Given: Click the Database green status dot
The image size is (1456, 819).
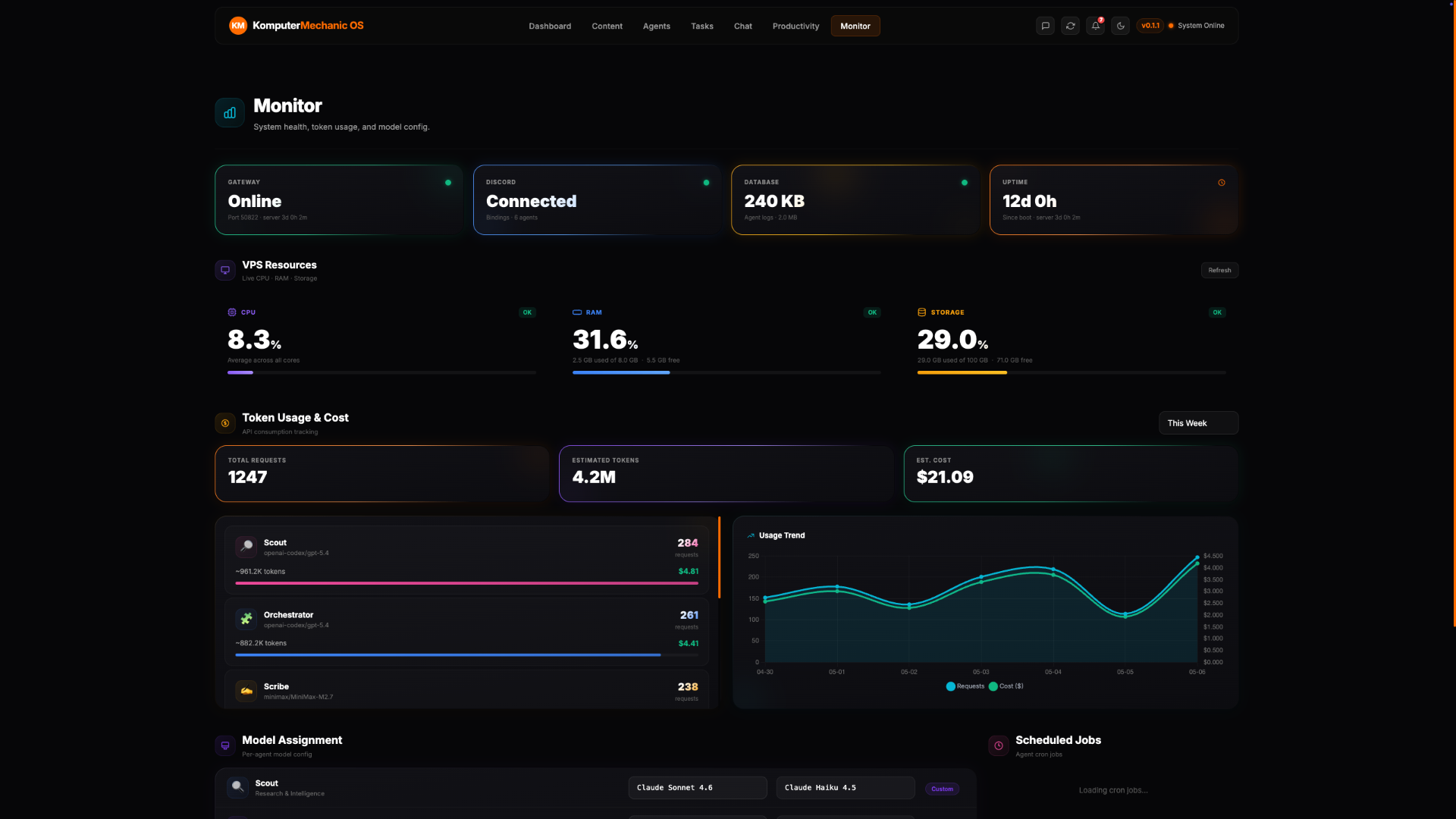Looking at the screenshot, I should pyautogui.click(x=965, y=183).
